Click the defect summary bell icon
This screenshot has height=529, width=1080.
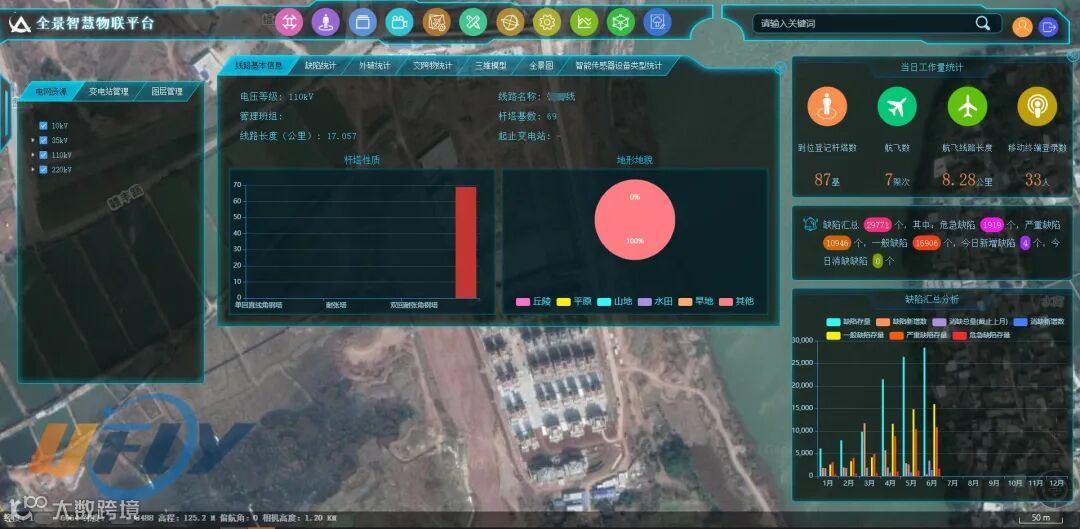pyautogui.click(x=810, y=224)
